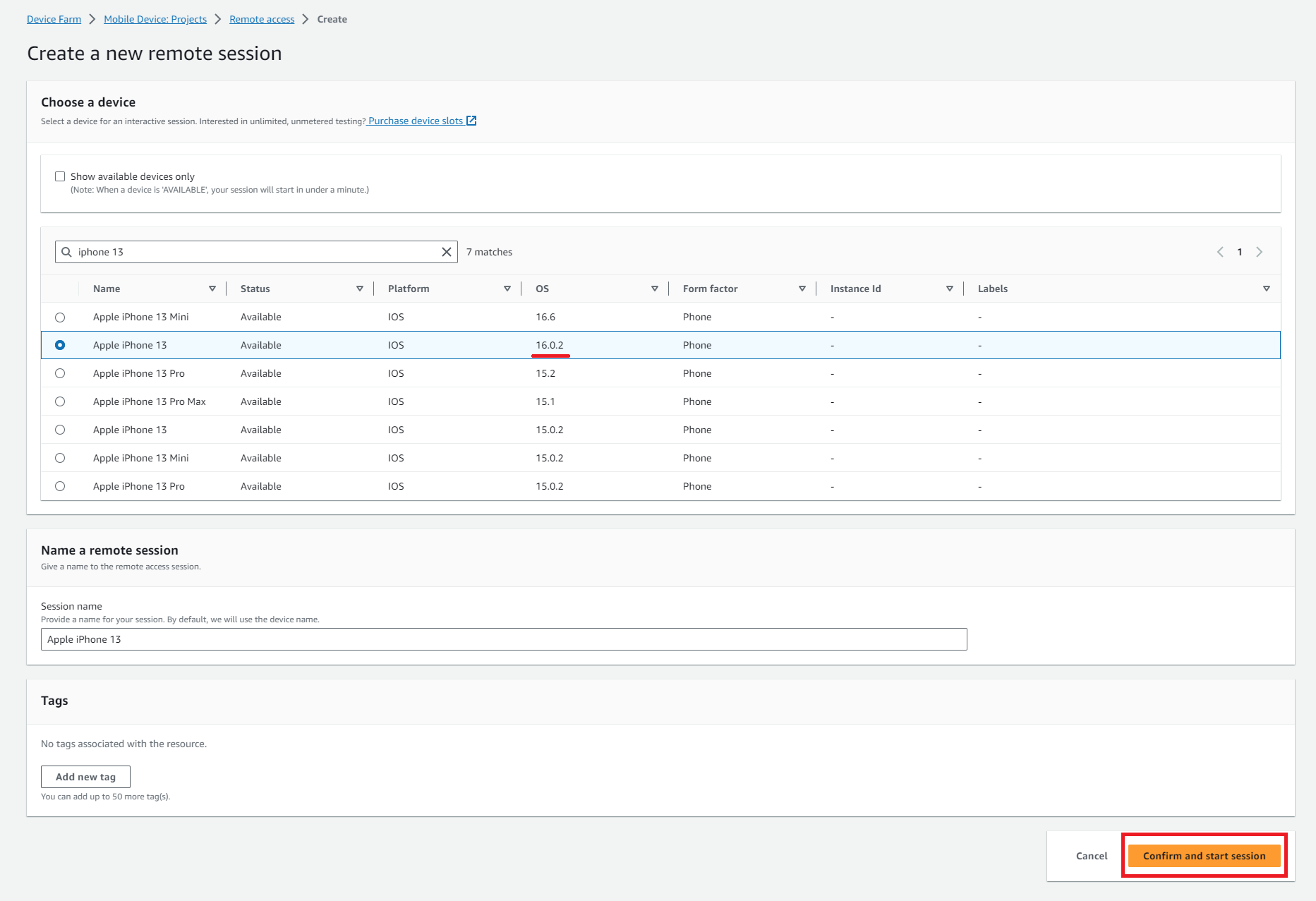Screen dimensions: 1316x901
Task: Cancel the remote session creation
Action: pyautogui.click(x=1091, y=856)
